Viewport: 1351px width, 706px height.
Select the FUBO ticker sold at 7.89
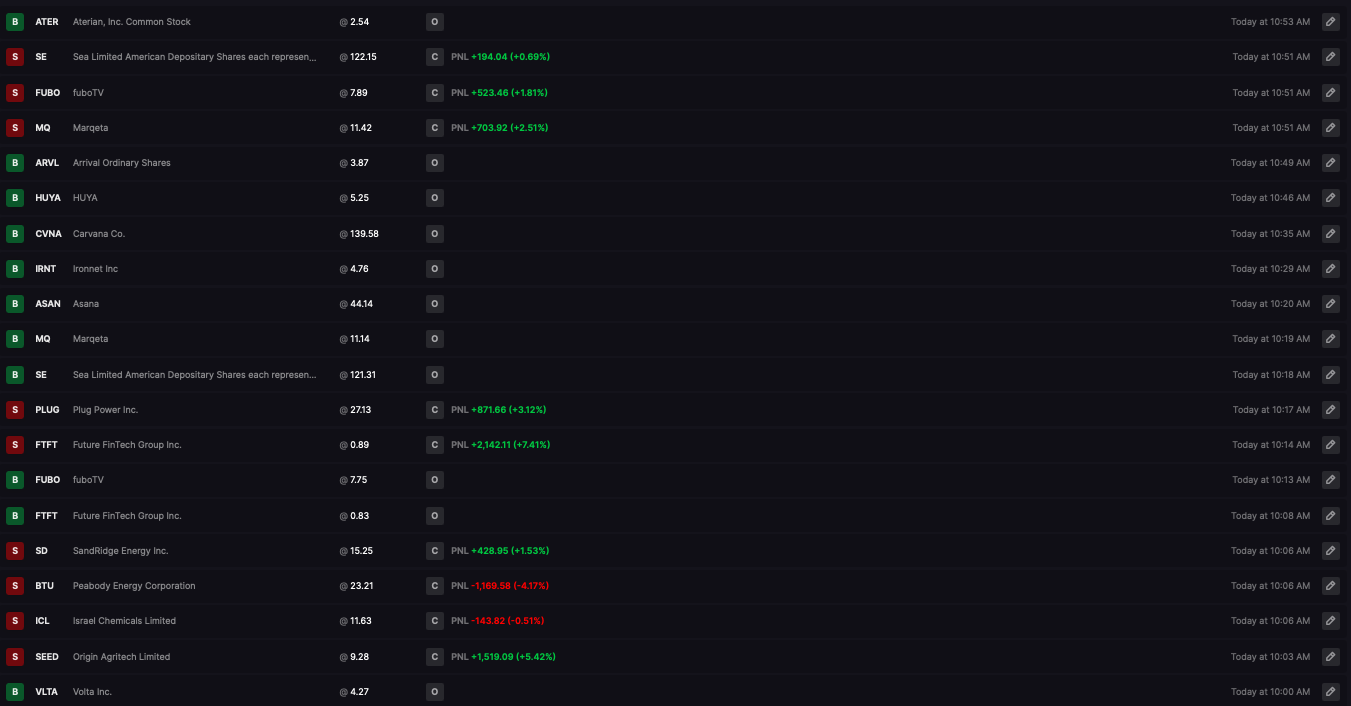pyautogui.click(x=48, y=93)
